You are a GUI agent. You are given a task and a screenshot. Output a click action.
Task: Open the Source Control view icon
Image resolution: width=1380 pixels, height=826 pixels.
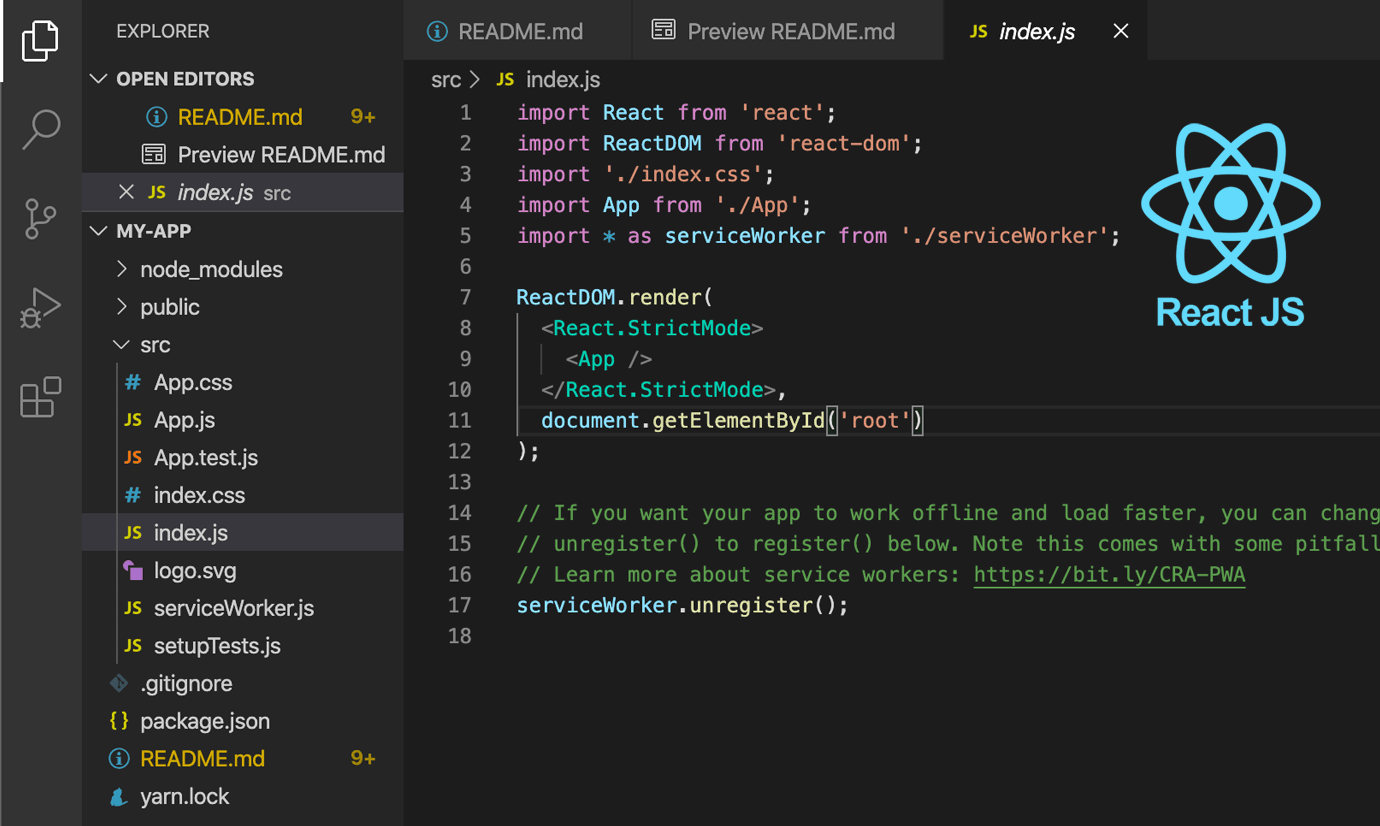40,218
